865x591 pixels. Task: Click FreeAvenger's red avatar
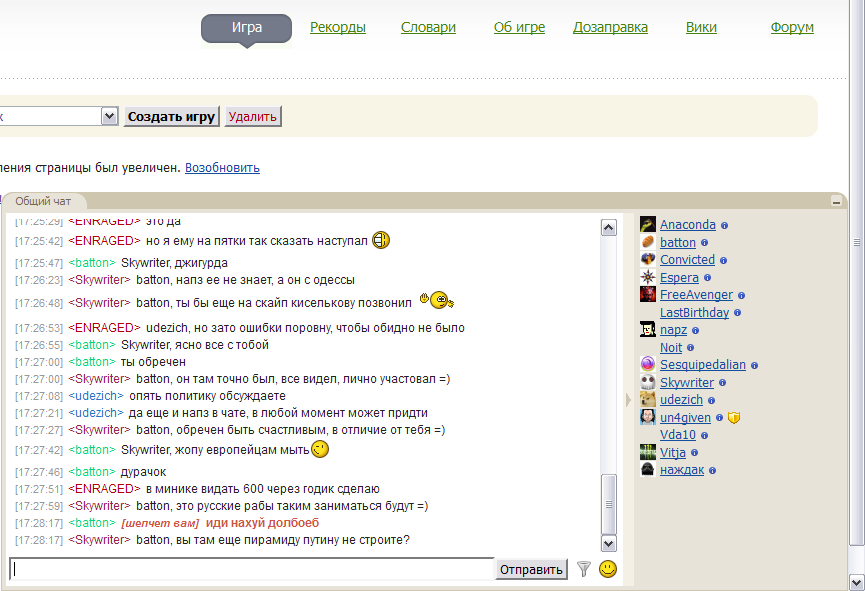648,294
